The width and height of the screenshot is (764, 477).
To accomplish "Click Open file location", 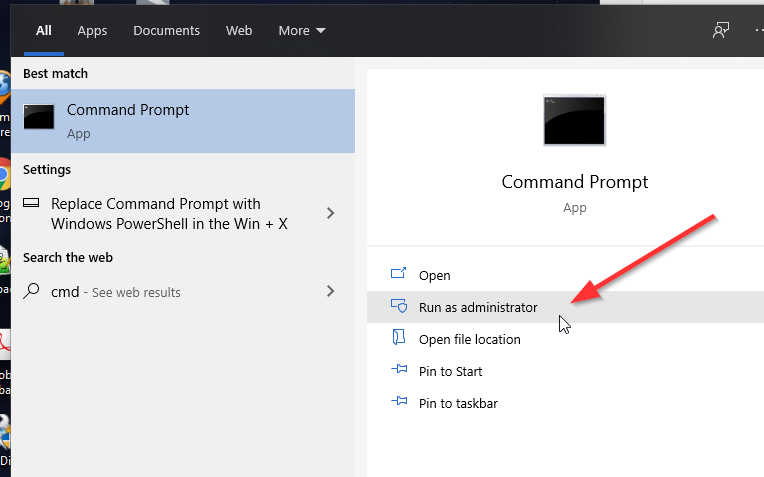I will coord(565,339).
